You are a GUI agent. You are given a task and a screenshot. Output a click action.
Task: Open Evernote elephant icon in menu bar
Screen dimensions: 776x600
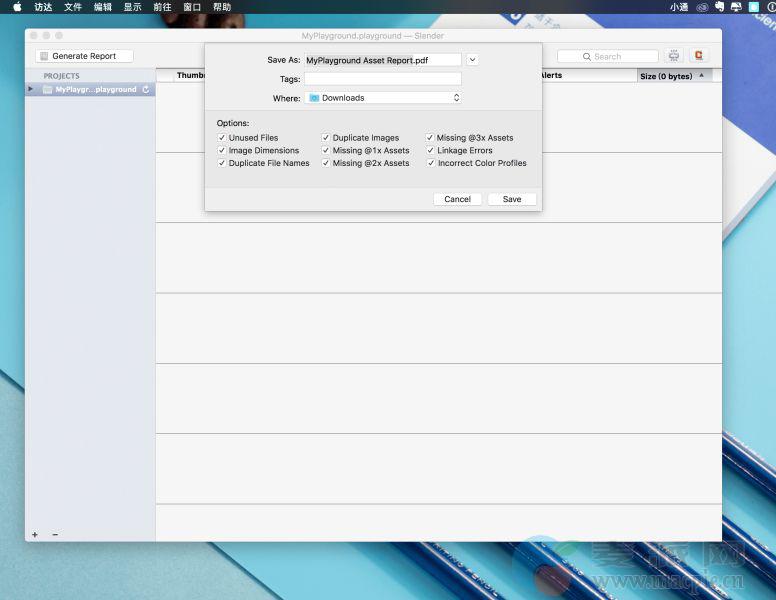(719, 7)
